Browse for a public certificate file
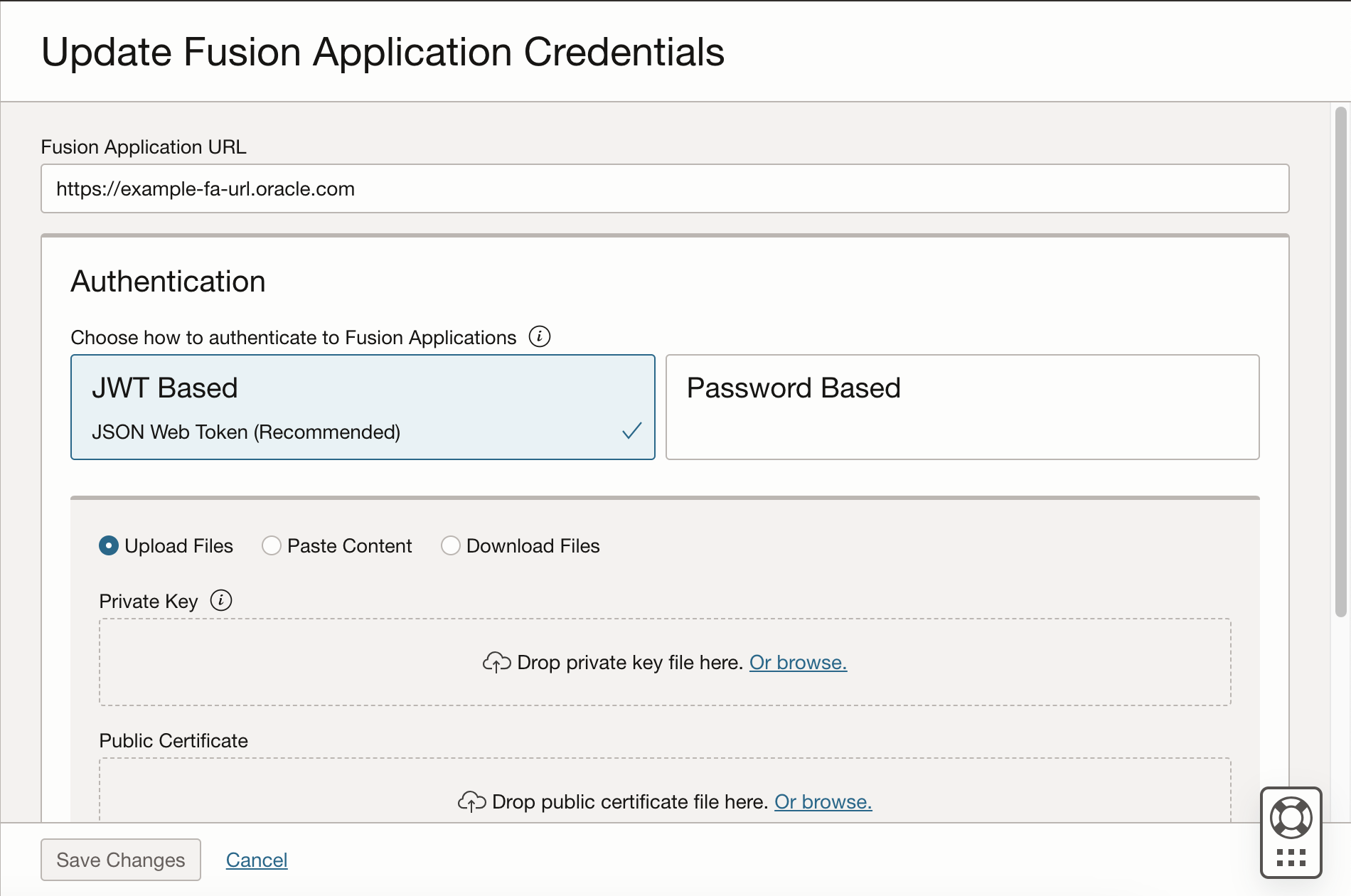Screen dimensions: 1351x896 tap(823, 801)
